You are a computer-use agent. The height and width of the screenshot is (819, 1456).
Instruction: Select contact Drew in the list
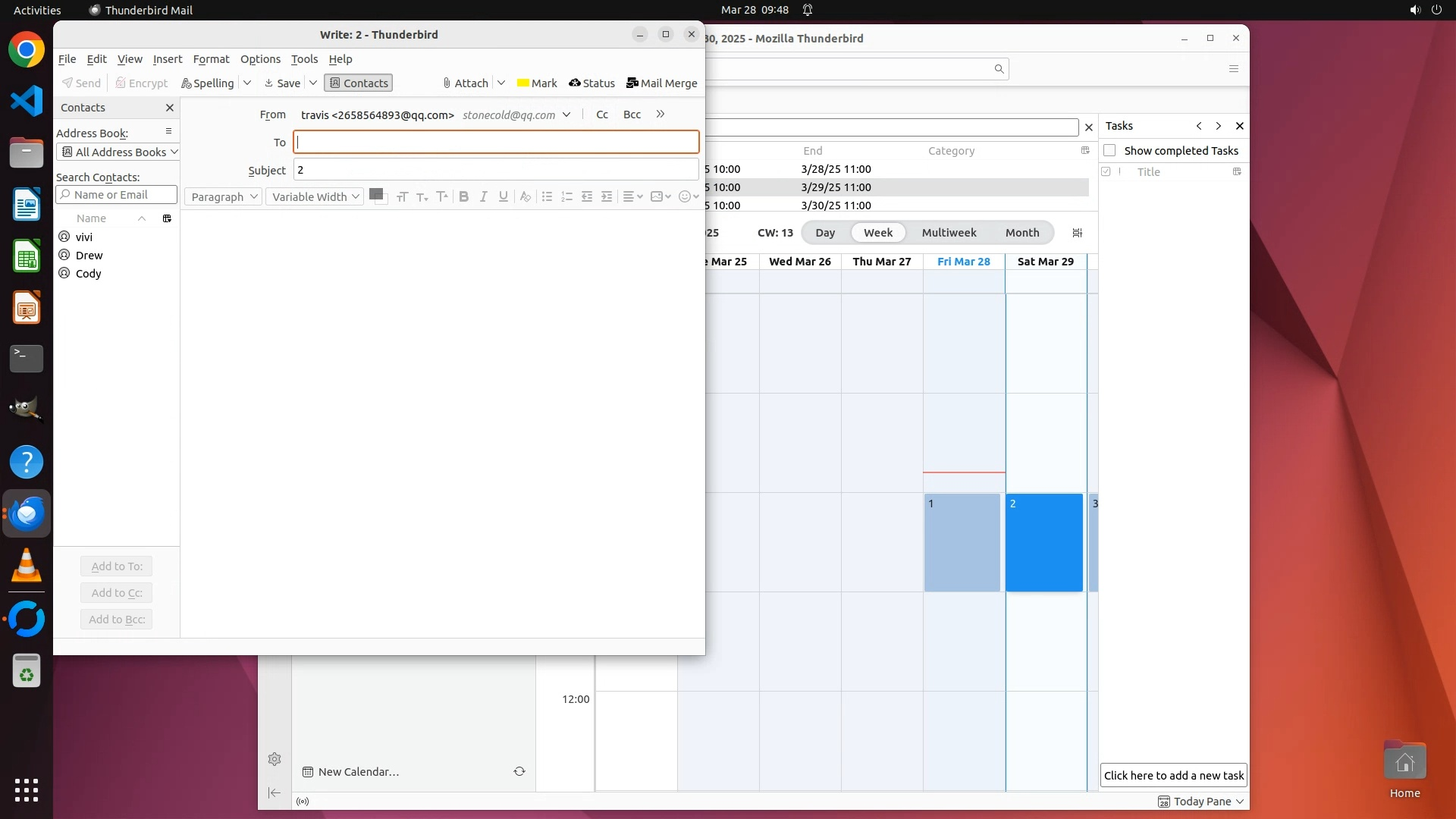coord(89,256)
